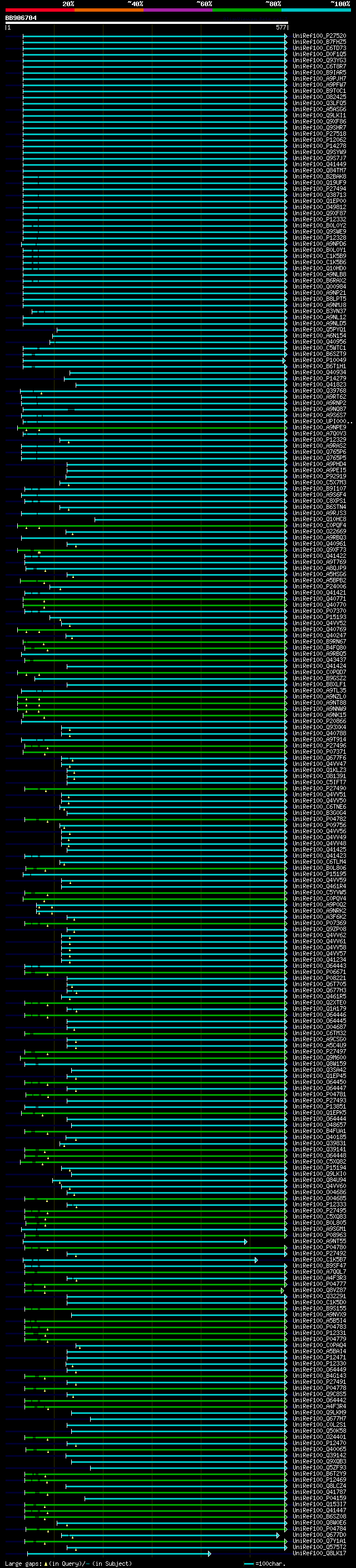Image resolution: width=356 pixels, height=1568 pixels.
Task: Open the UniRef100_Q8LK17 last hit label
Action: click(x=319, y=1553)
